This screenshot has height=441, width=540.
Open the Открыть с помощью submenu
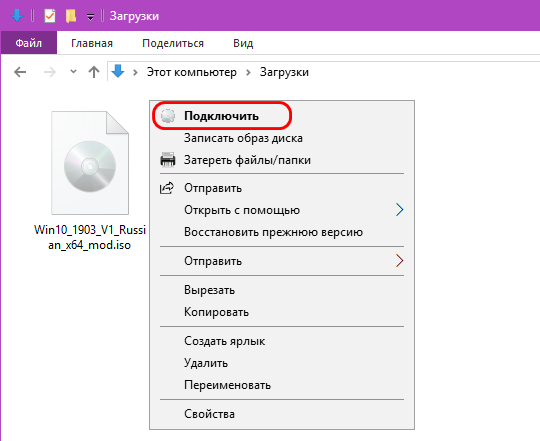pos(282,210)
